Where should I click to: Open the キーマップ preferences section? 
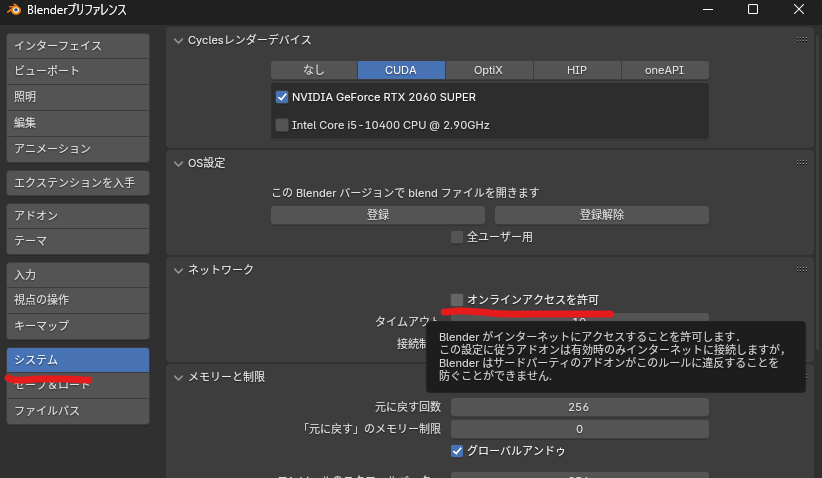click(x=78, y=326)
